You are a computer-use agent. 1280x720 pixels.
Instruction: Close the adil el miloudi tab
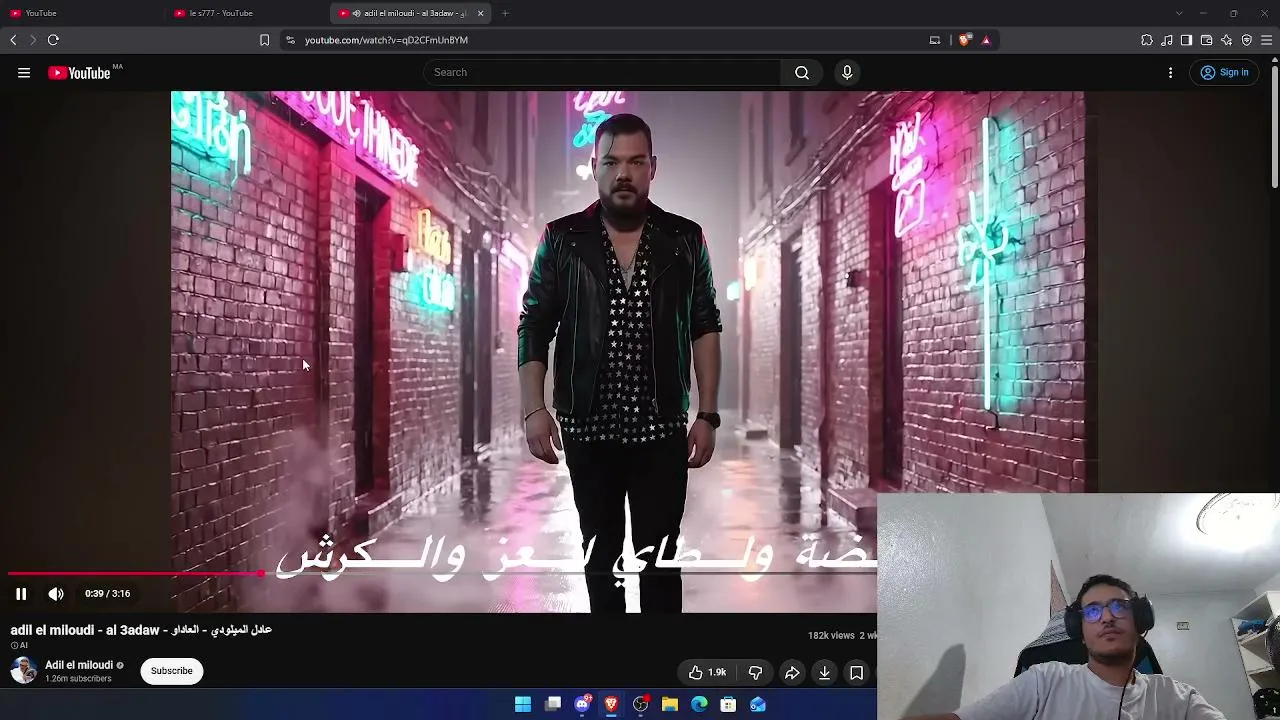(x=481, y=13)
